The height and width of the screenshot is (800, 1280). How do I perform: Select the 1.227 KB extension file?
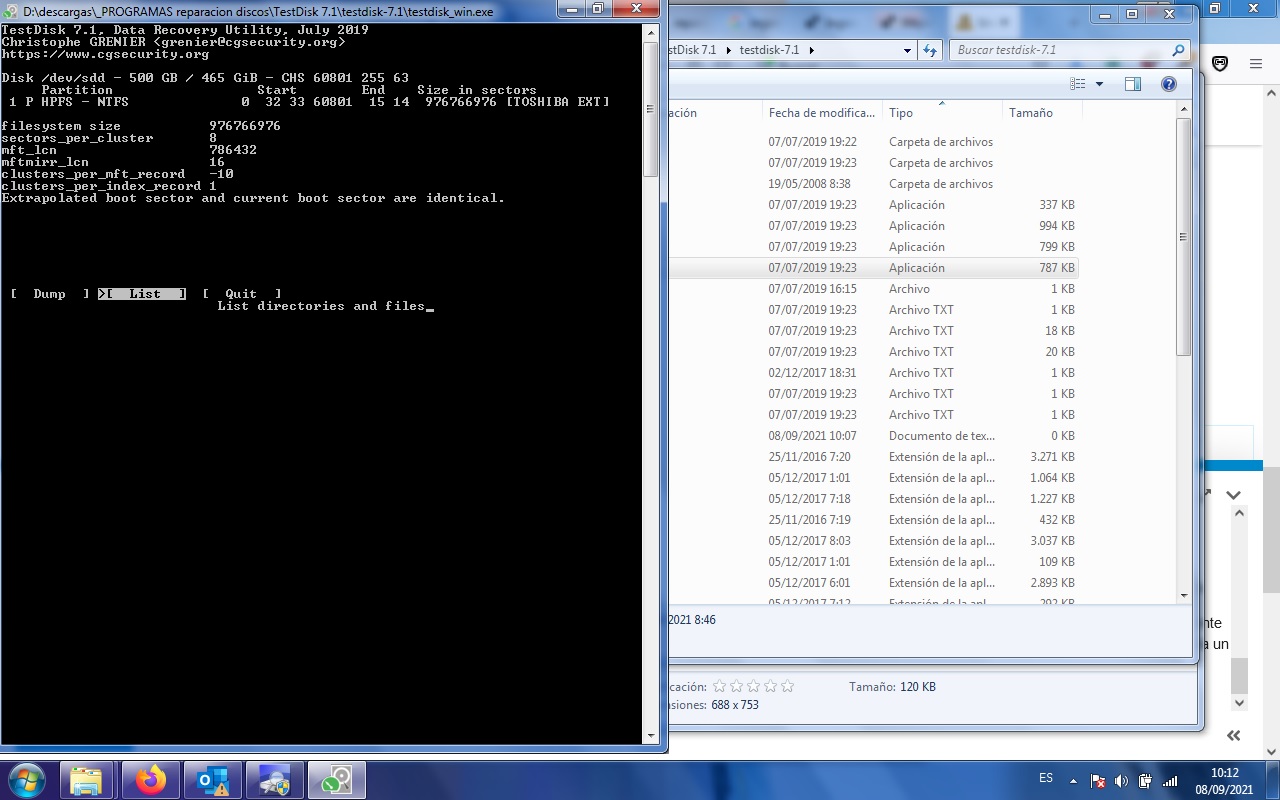click(873, 499)
